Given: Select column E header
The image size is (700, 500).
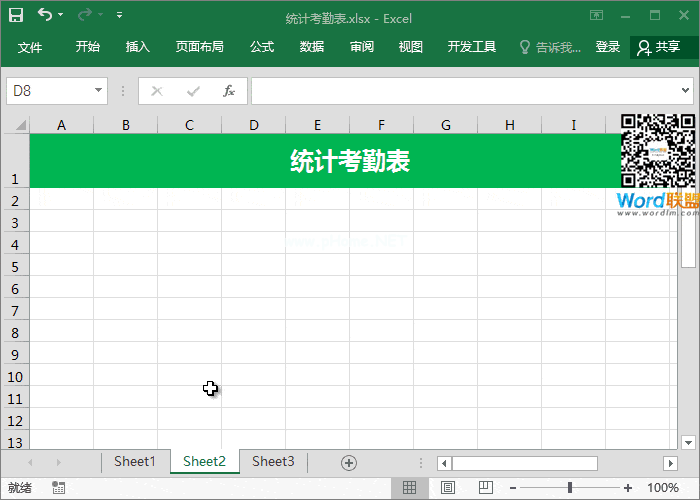Looking at the screenshot, I should (317, 125).
